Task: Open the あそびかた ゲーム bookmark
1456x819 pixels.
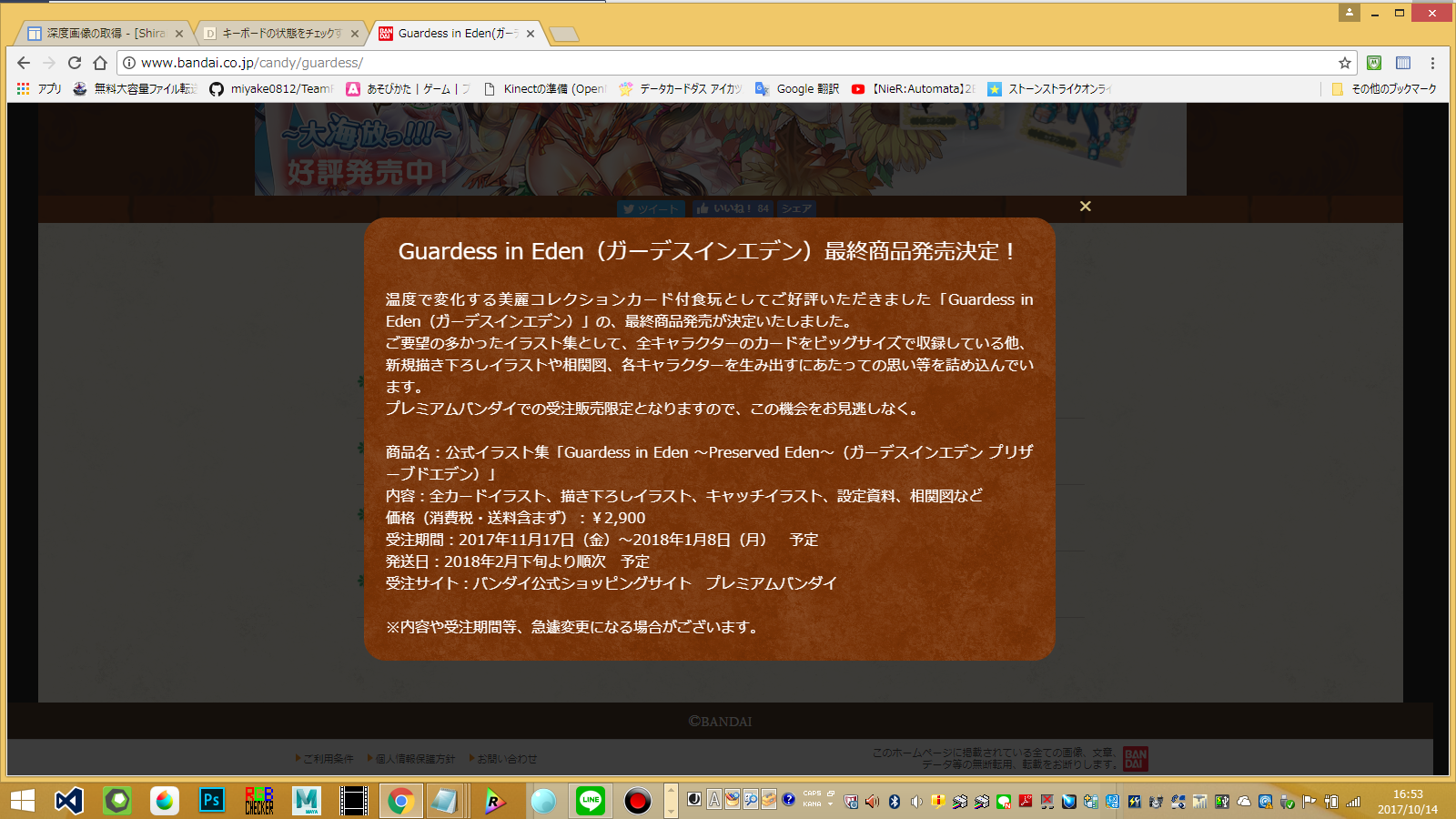Action: point(409,88)
